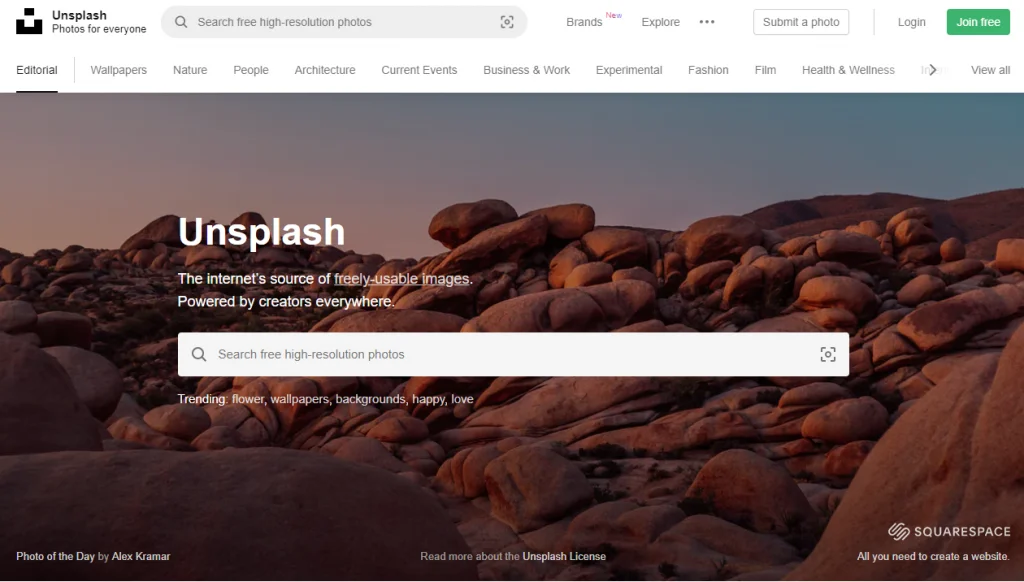Select the Editorial tab
The width and height of the screenshot is (1024, 582).
click(x=37, y=70)
